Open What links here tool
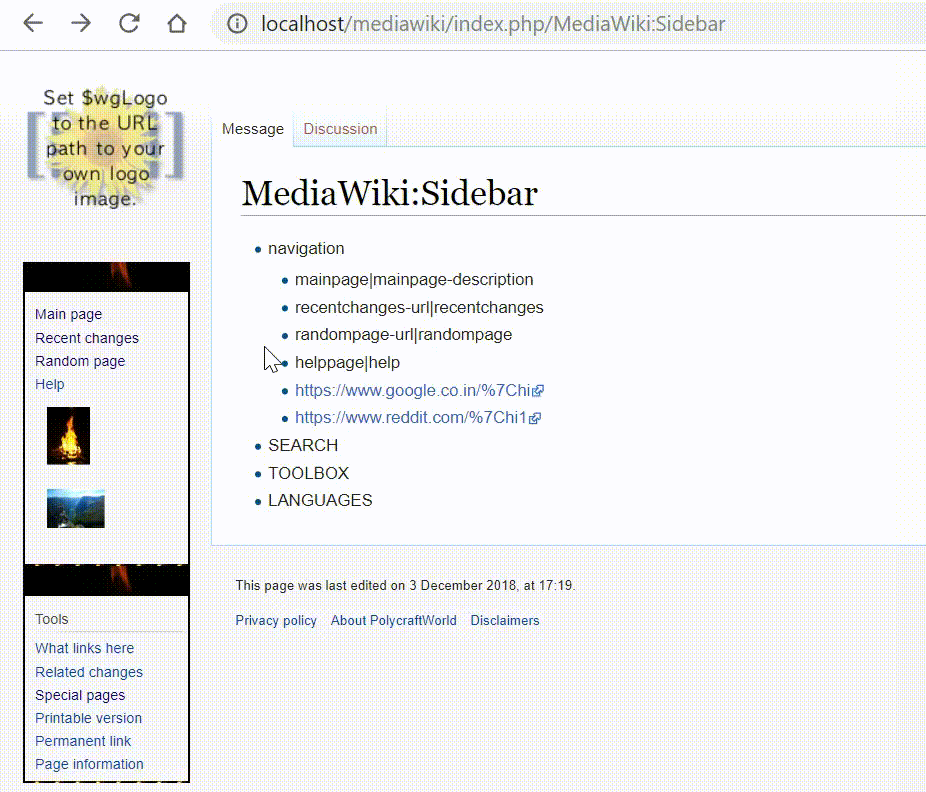 pos(84,648)
